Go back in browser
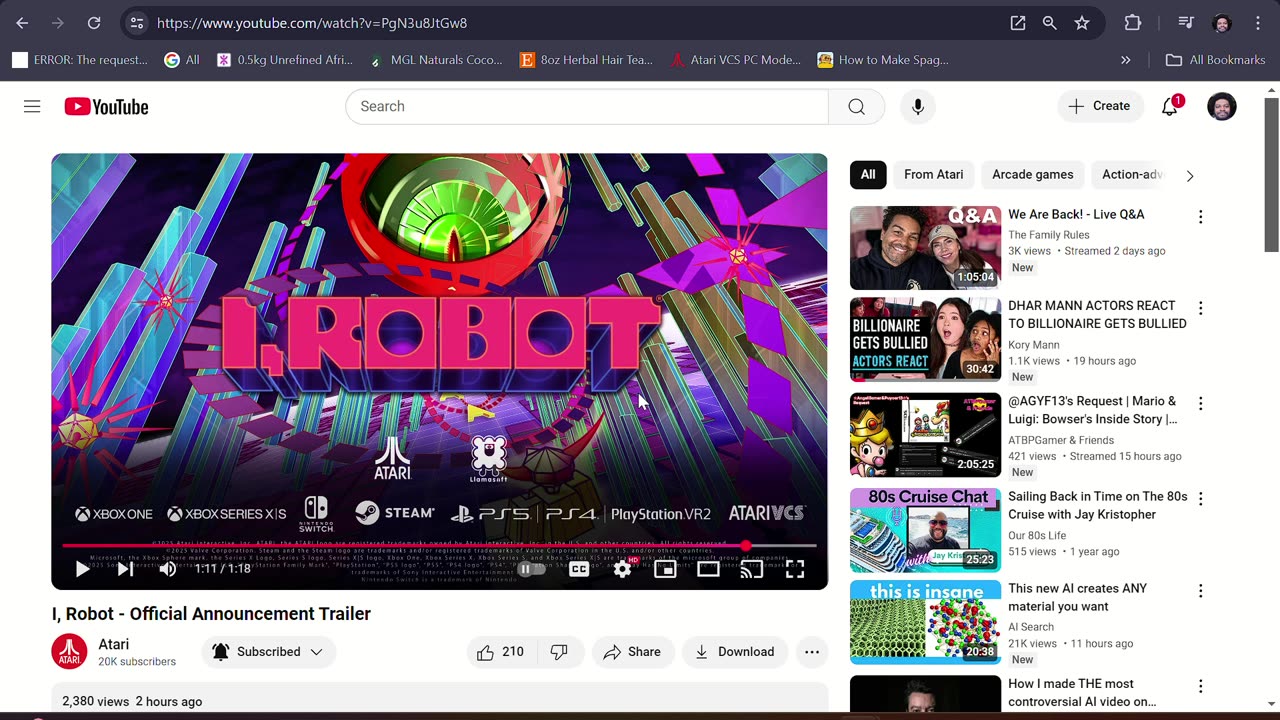 (x=22, y=23)
